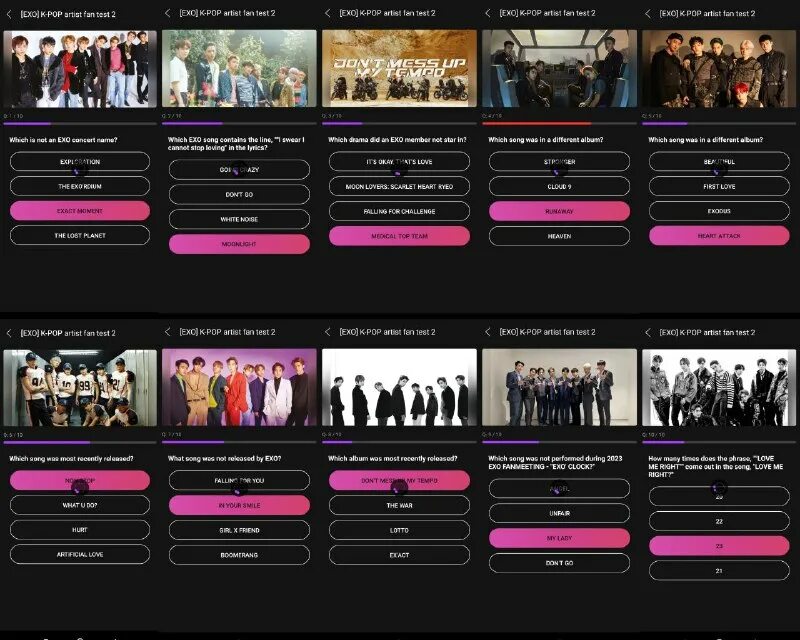Open the Don't Mess Up My Tempo motorcycle image

pos(399,68)
